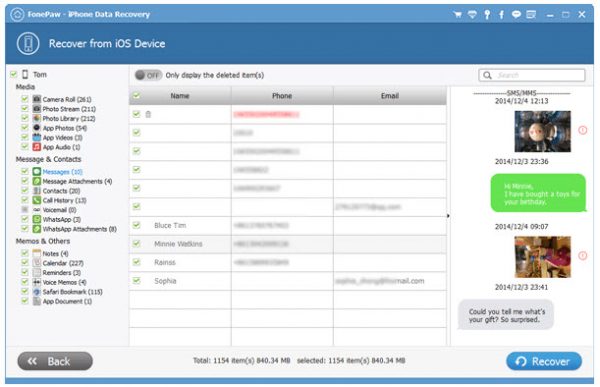Click the App Photos icon
Viewport: 600px width, 387px height.
pos(37,128)
